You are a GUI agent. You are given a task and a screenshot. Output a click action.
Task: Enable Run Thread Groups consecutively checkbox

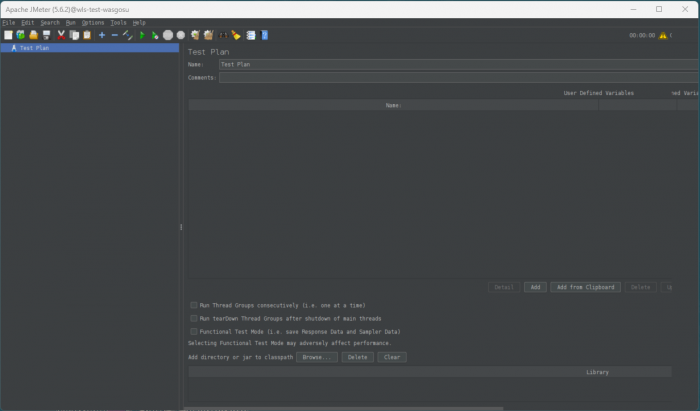194,305
